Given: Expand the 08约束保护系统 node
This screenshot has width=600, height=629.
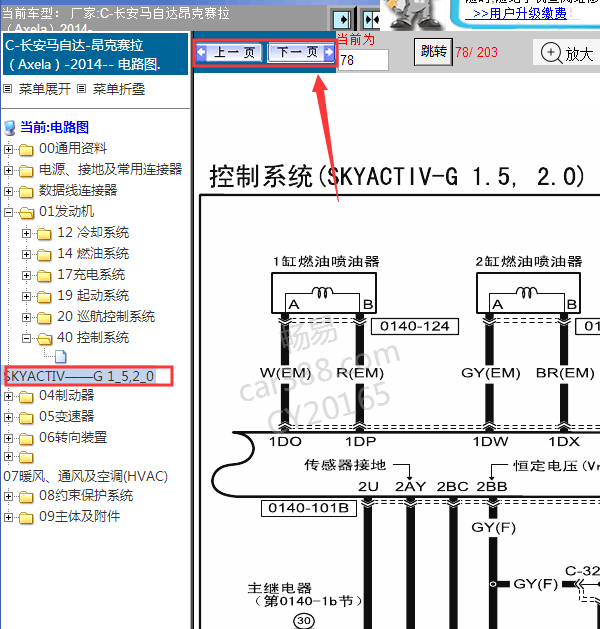Looking at the screenshot, I should point(8,496).
